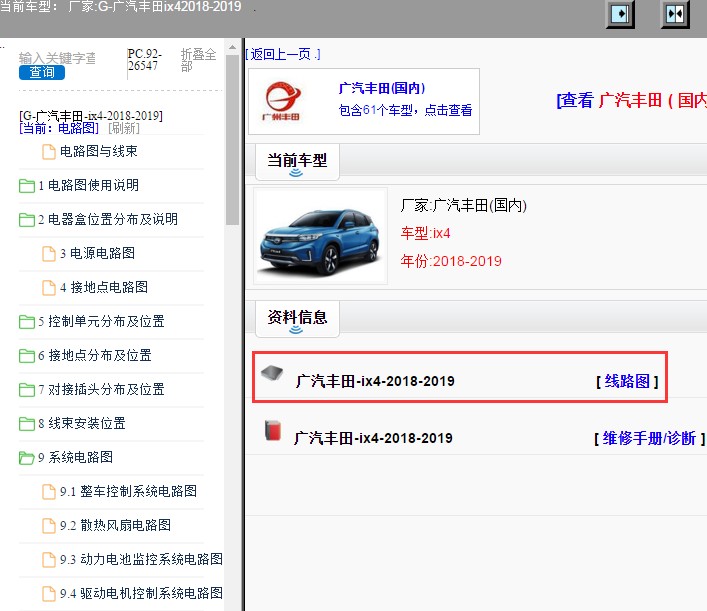
Task: Click folder icon of 1 电路图使用说明
Action: click(x=27, y=186)
